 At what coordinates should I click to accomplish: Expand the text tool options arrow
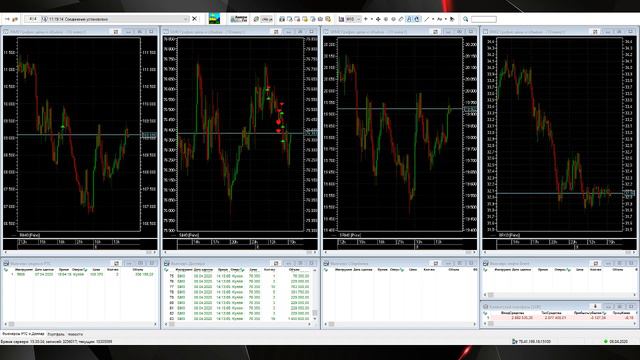[446, 19]
